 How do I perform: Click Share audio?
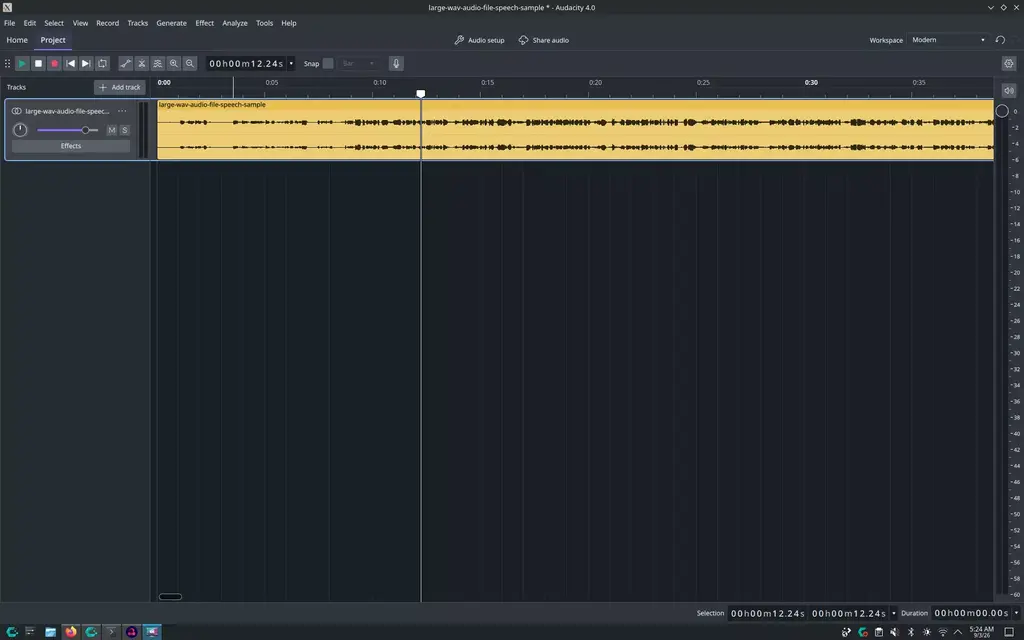click(x=543, y=40)
